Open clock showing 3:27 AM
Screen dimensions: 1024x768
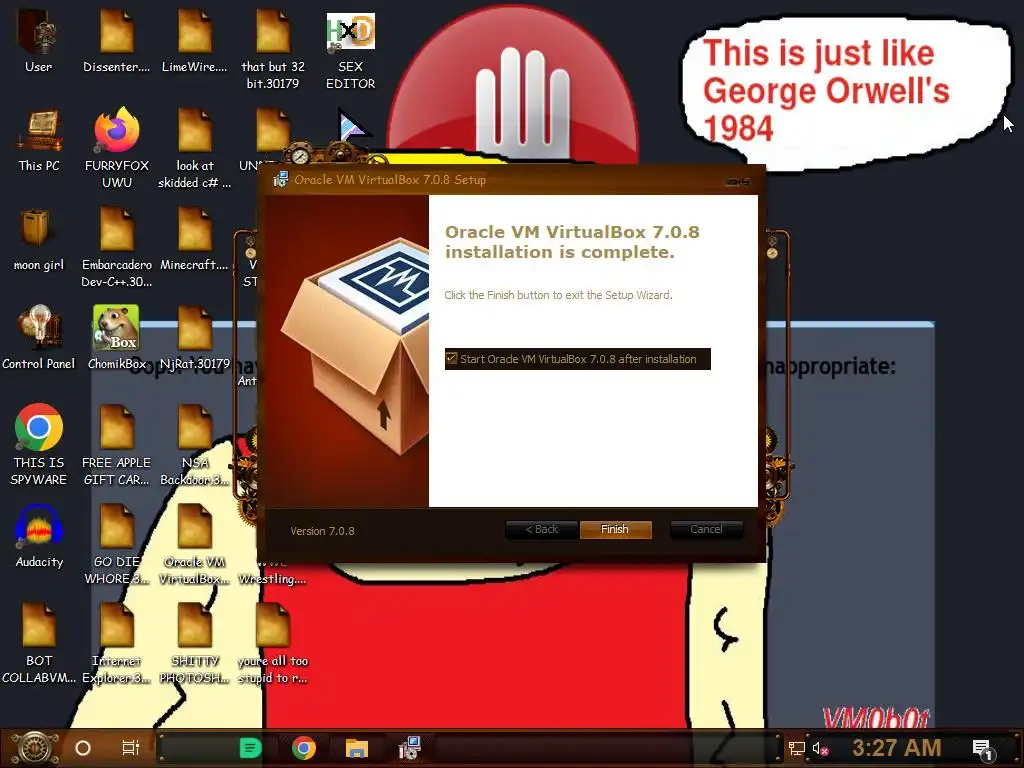click(897, 747)
